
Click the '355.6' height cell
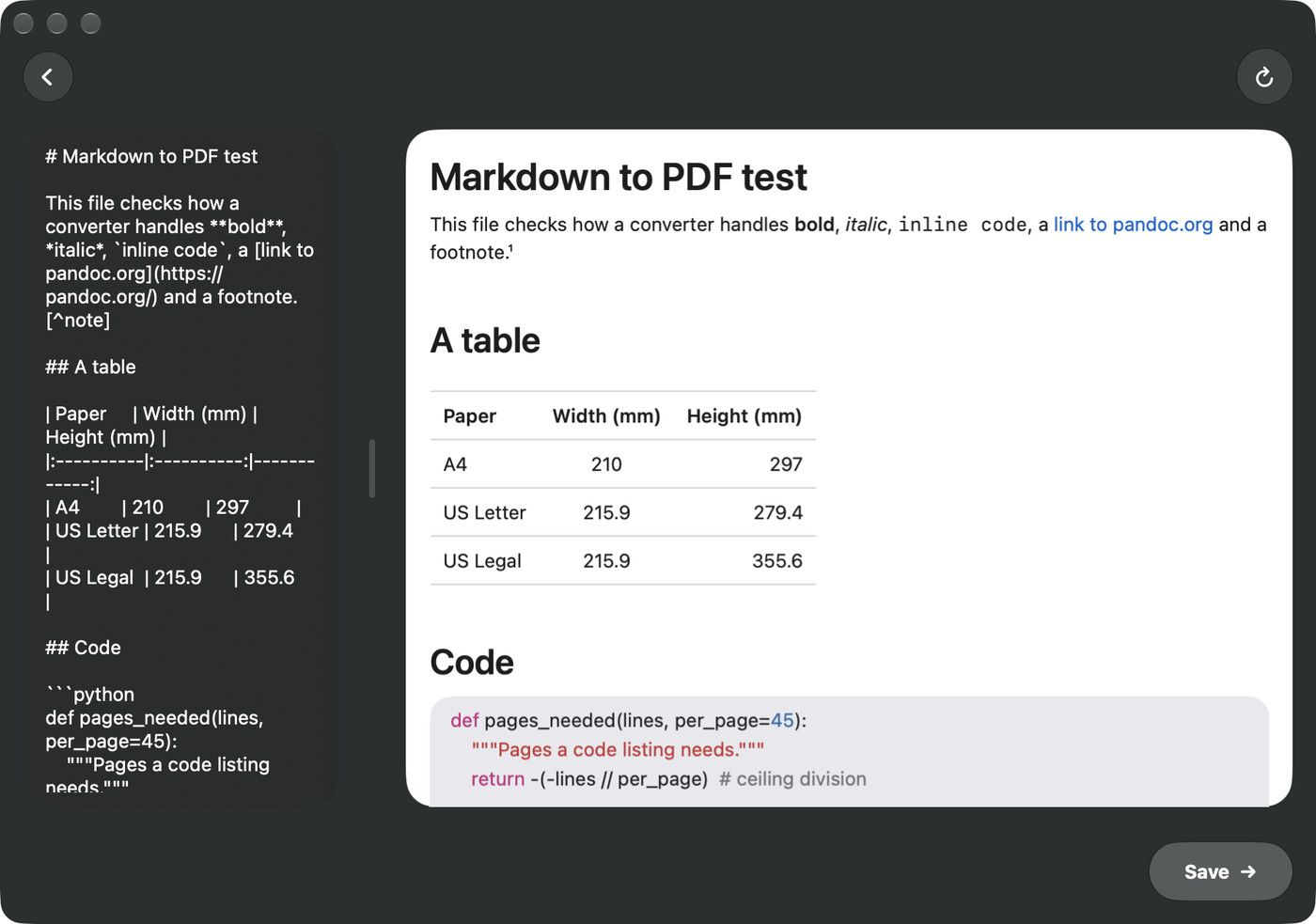(777, 561)
